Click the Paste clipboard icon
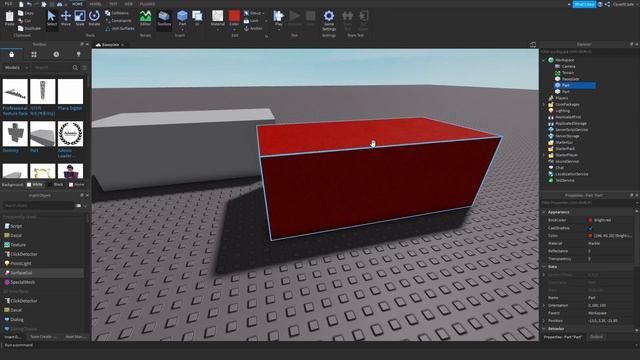640x360 pixels. click(x=9, y=19)
